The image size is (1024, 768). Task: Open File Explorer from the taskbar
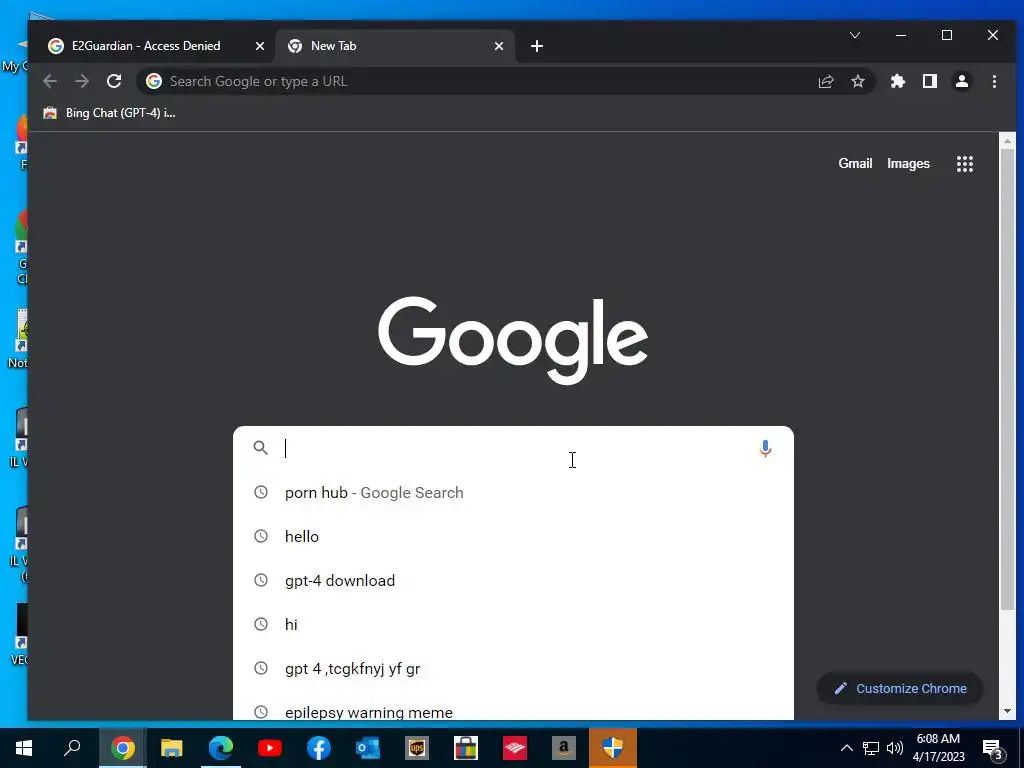[172, 748]
